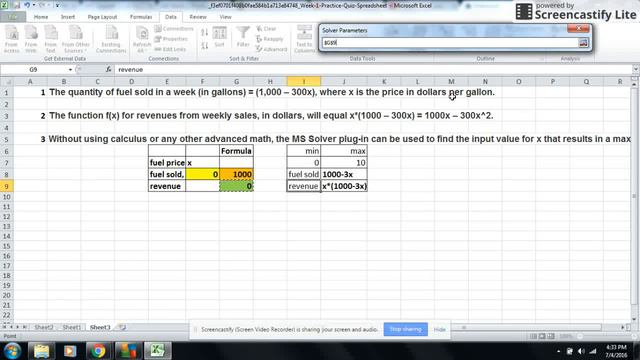
Task: Click the From Access icon
Action: tap(11, 40)
